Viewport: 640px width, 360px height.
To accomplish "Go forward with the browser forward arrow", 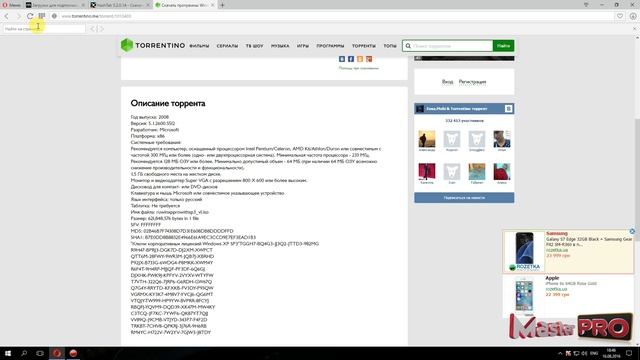I will pyautogui.click(x=18, y=16).
